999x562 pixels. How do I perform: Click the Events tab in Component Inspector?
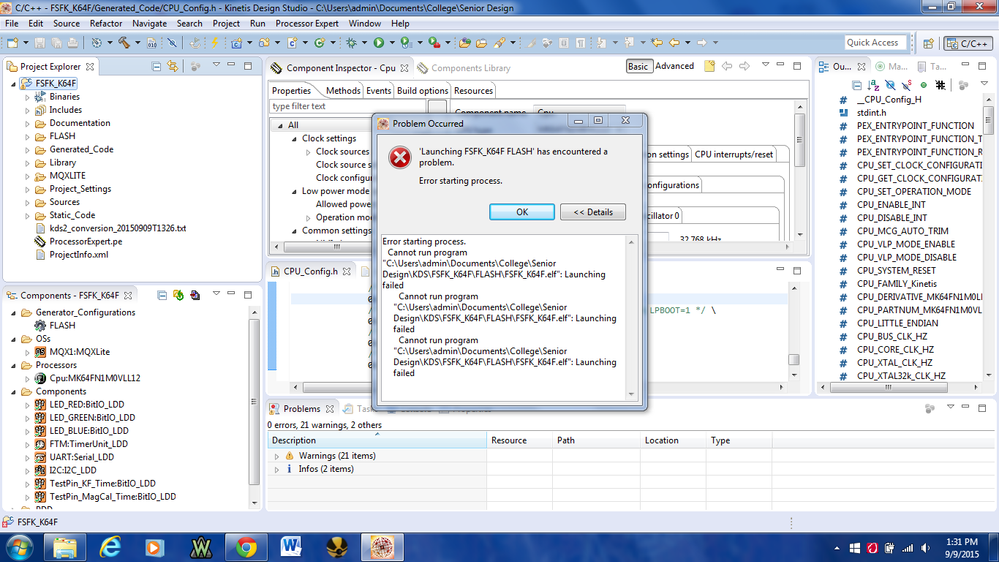378,90
